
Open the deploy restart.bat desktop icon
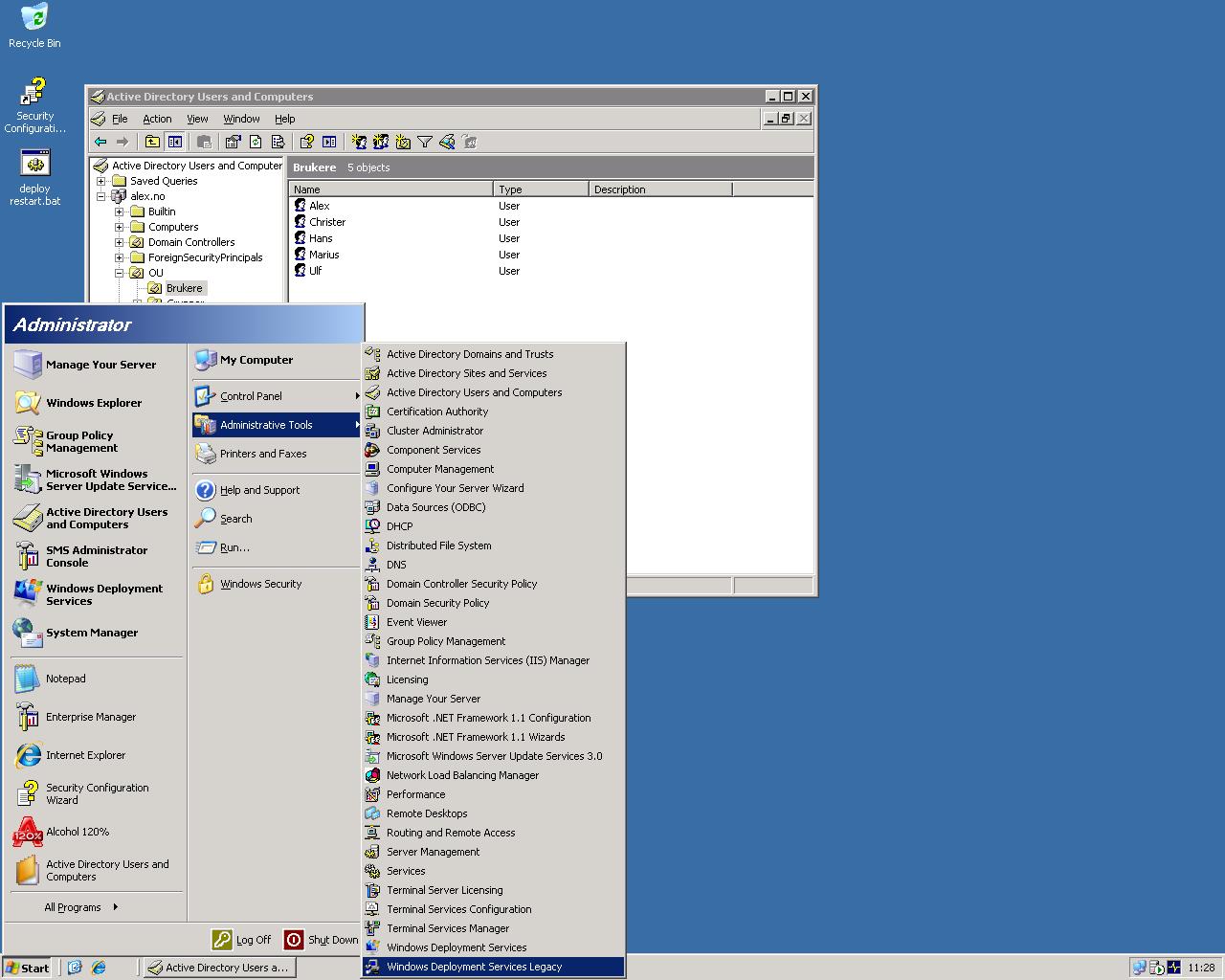tap(34, 178)
